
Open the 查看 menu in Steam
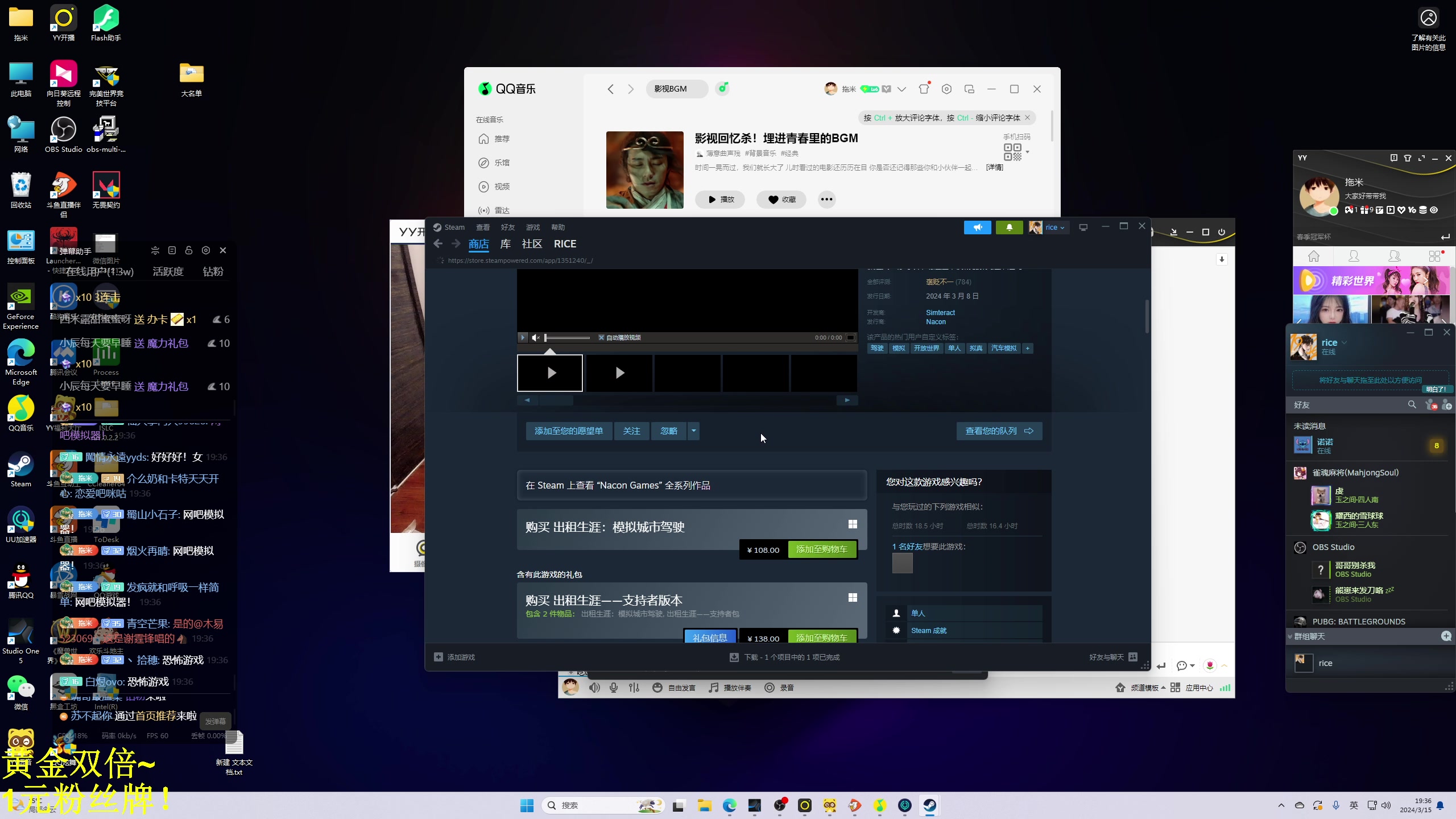[483, 227]
